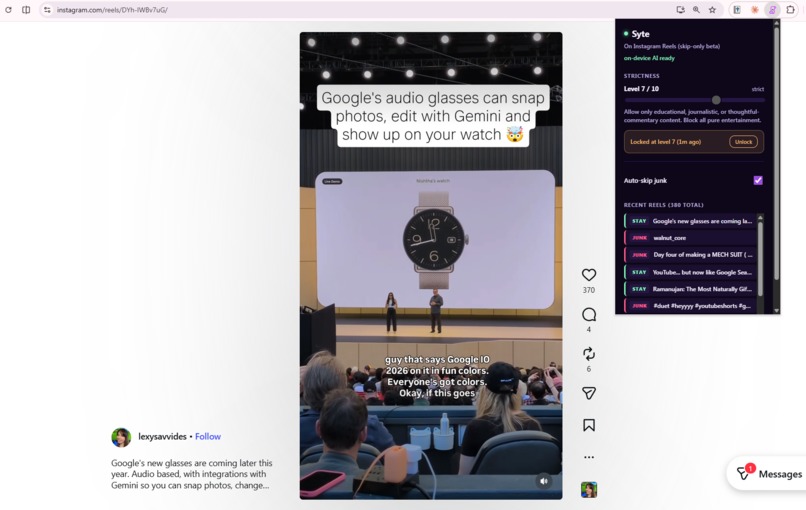Uncheck the Auto-skip junk checkbox
Viewport: 806px width, 510px height.
click(x=758, y=180)
